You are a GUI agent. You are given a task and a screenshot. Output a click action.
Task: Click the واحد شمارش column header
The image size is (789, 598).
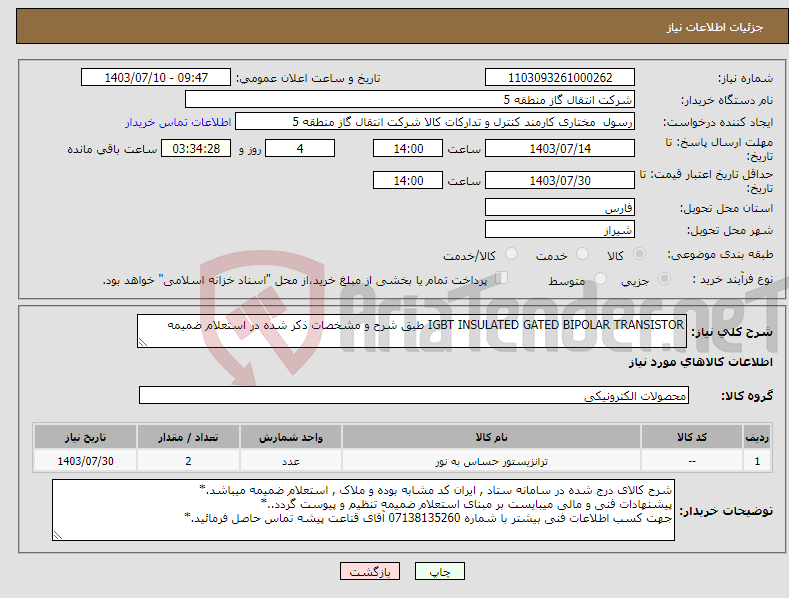tap(291, 437)
